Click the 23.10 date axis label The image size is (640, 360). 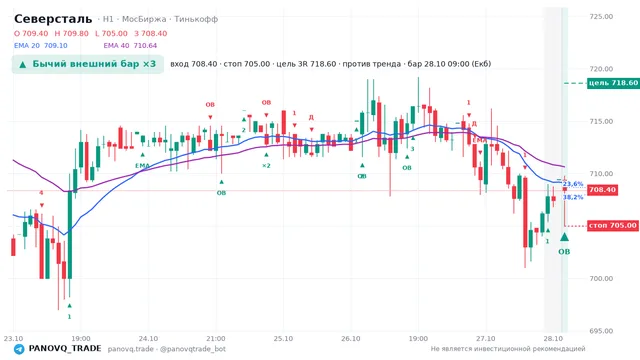click(13, 339)
